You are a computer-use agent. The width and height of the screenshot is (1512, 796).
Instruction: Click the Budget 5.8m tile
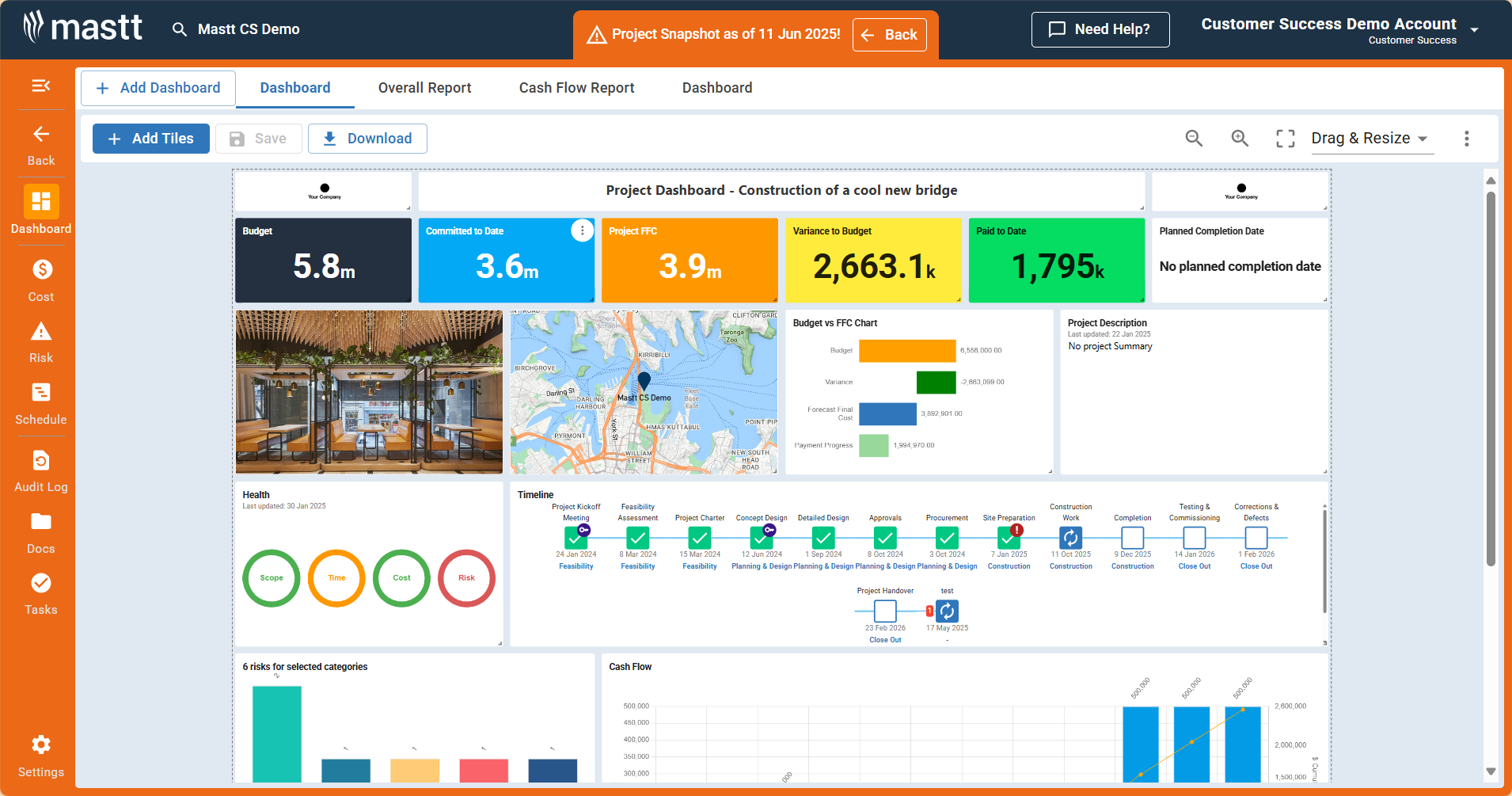point(323,260)
